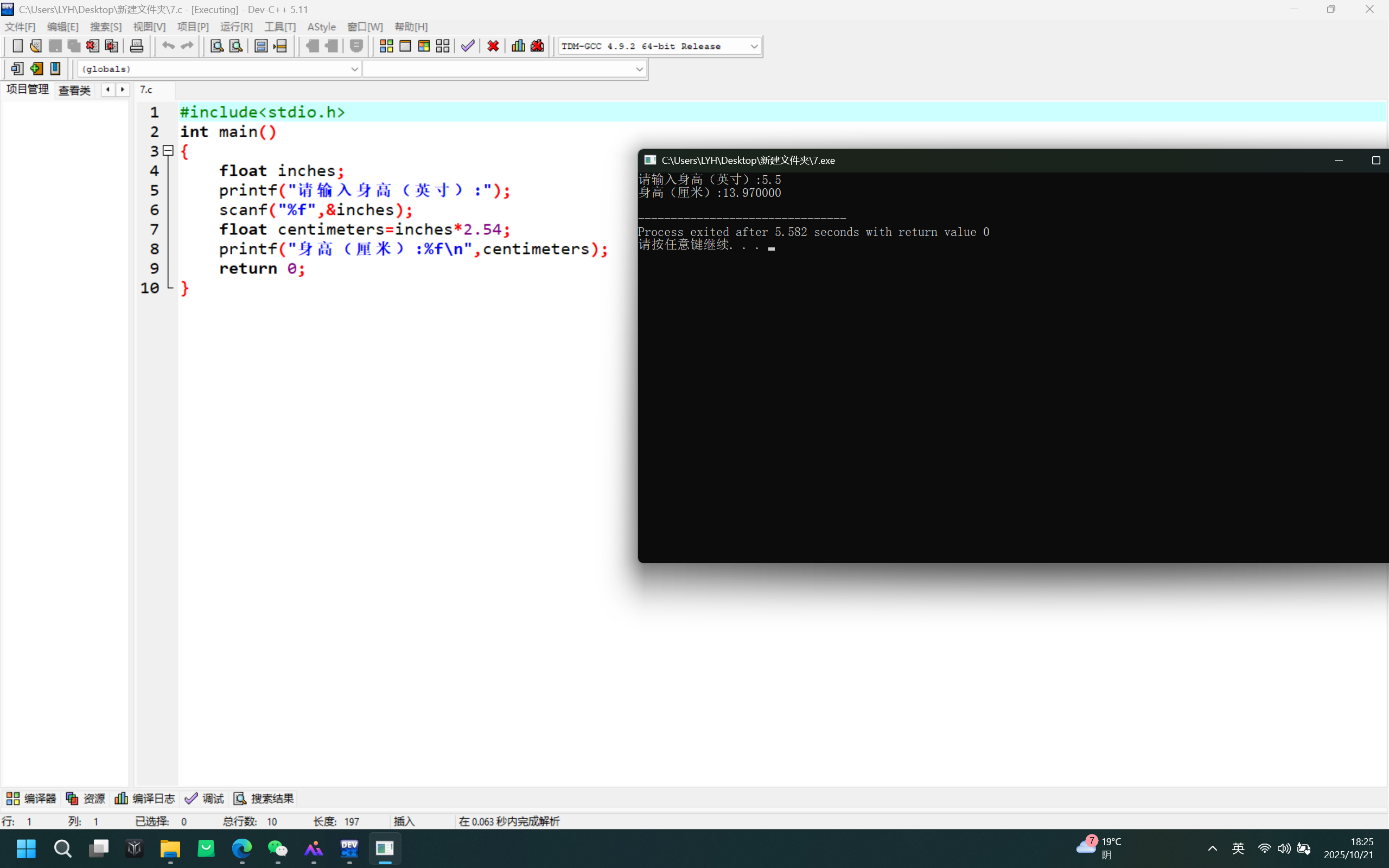Click the Find magnifier toolbar icon
Screen dimensions: 1389x868
[216, 46]
